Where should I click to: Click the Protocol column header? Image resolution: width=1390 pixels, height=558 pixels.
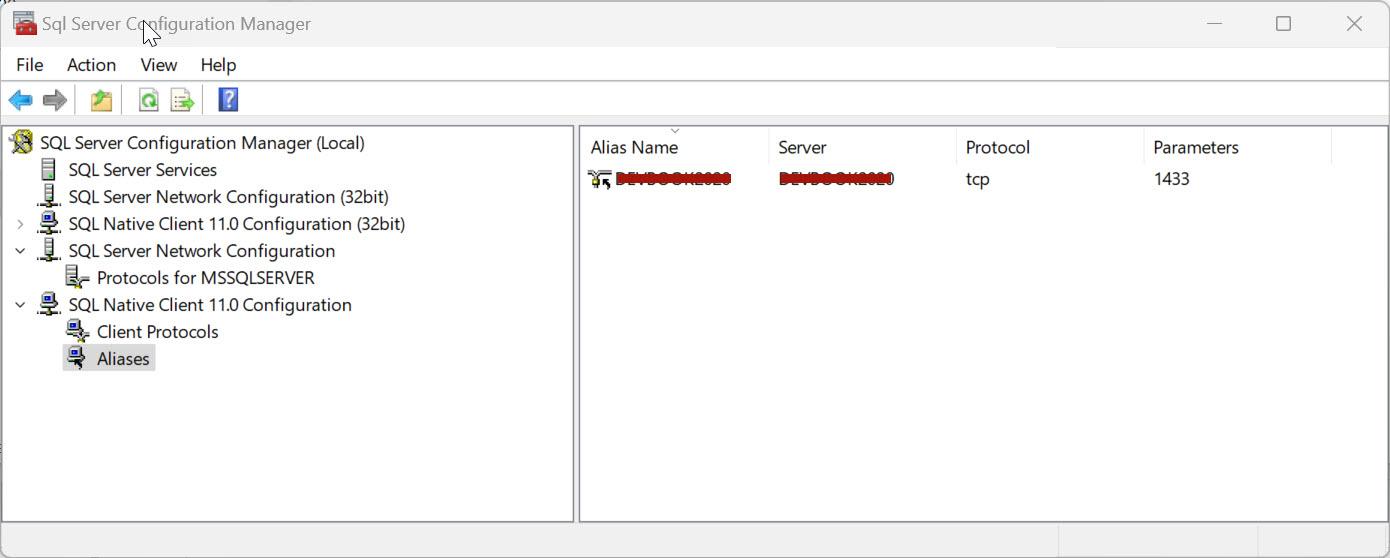coord(997,148)
